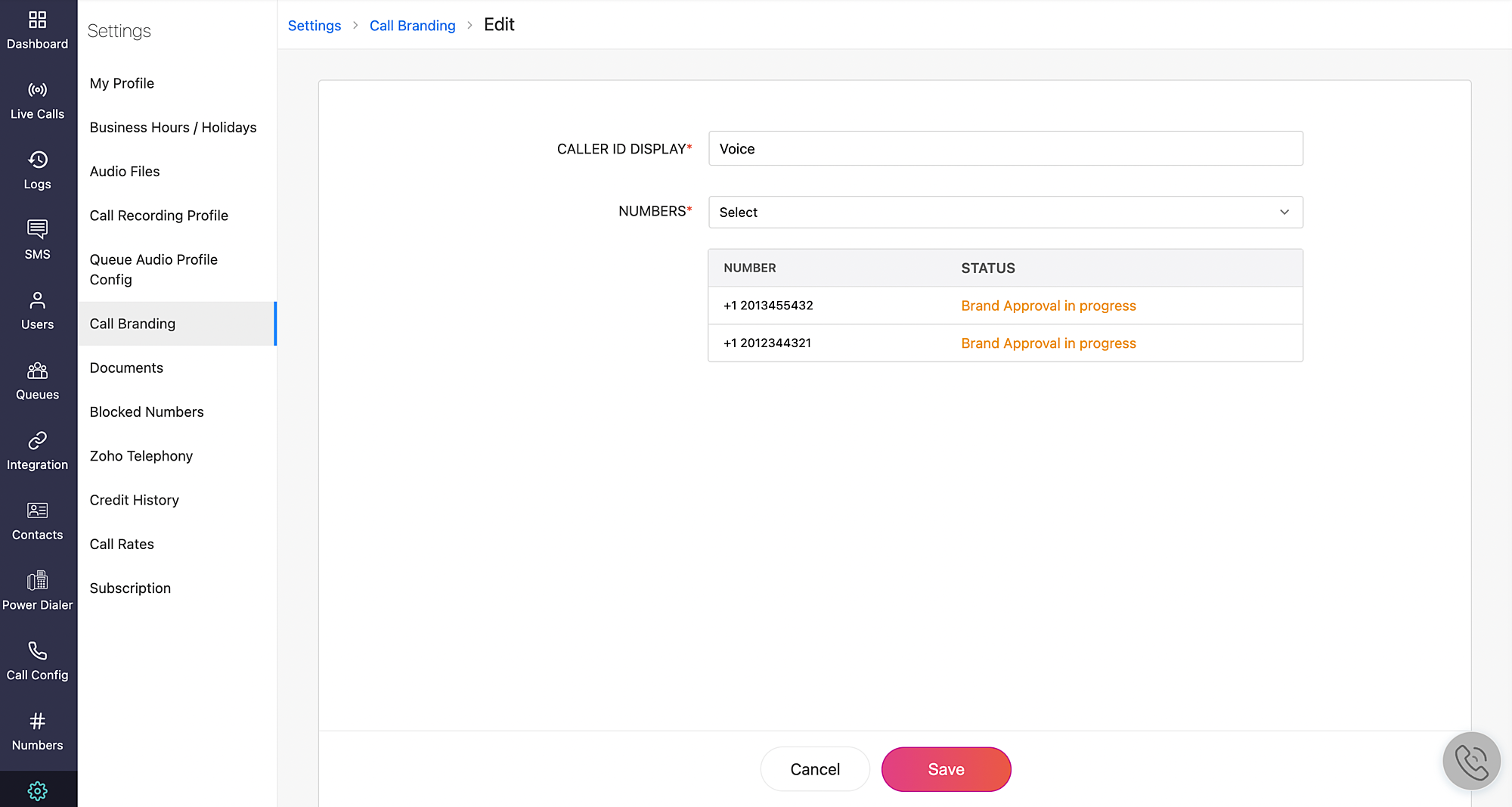Open Credit History page
This screenshot has width=1512, height=807.
[135, 500]
